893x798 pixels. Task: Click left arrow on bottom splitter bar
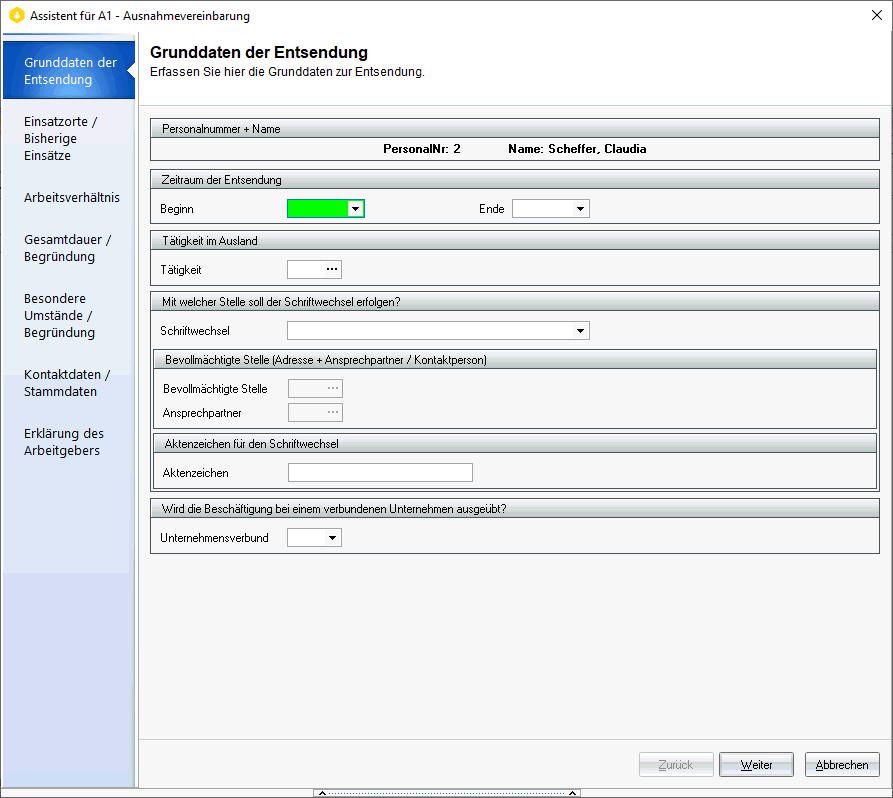(320, 793)
